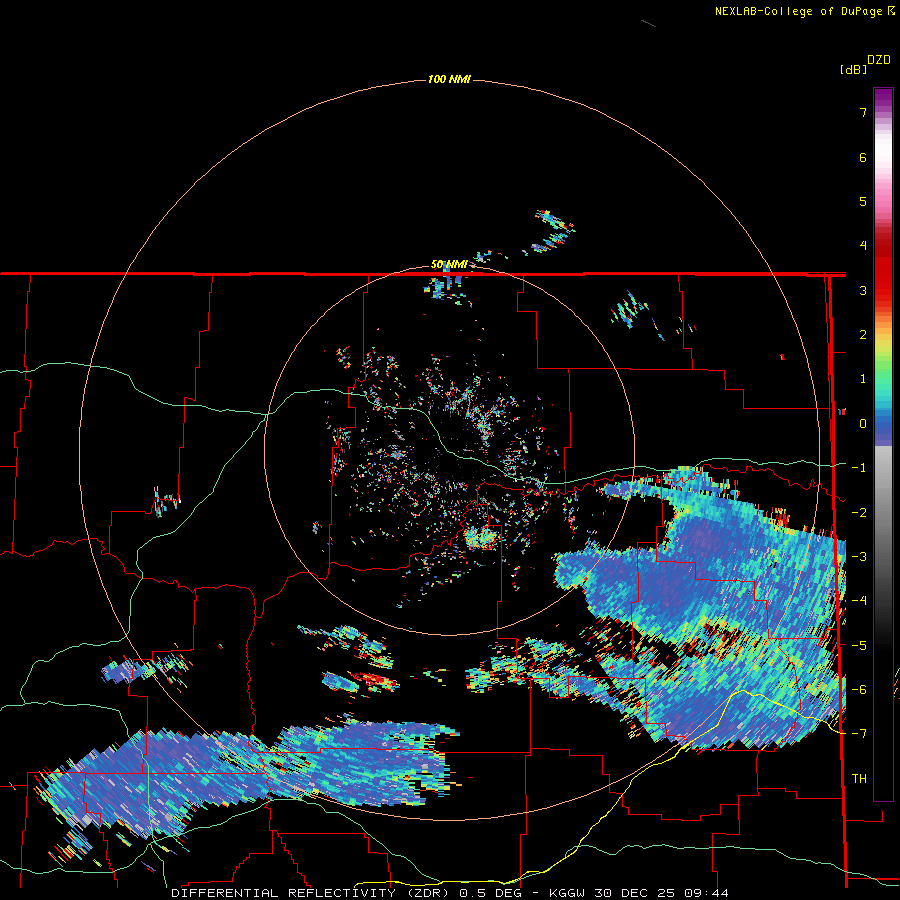900x900 pixels.
Task: Click the 5 tick label on color scale
Action: [x=863, y=201]
